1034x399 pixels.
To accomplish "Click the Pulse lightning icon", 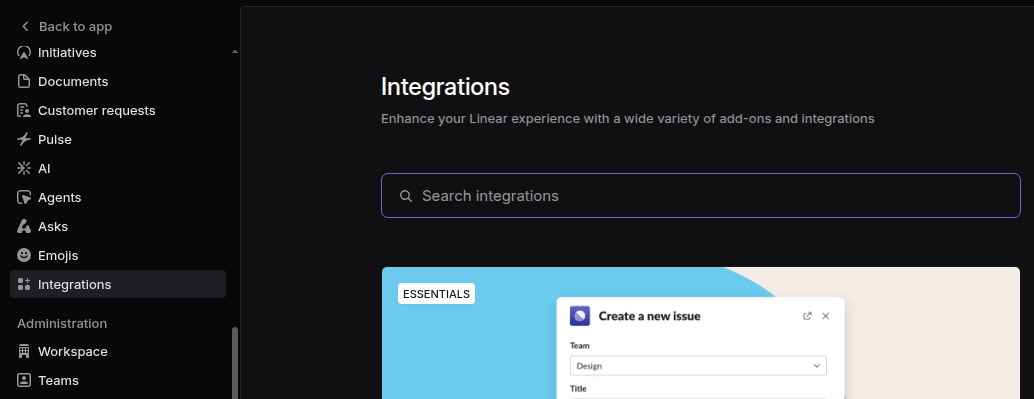I will pos(24,140).
